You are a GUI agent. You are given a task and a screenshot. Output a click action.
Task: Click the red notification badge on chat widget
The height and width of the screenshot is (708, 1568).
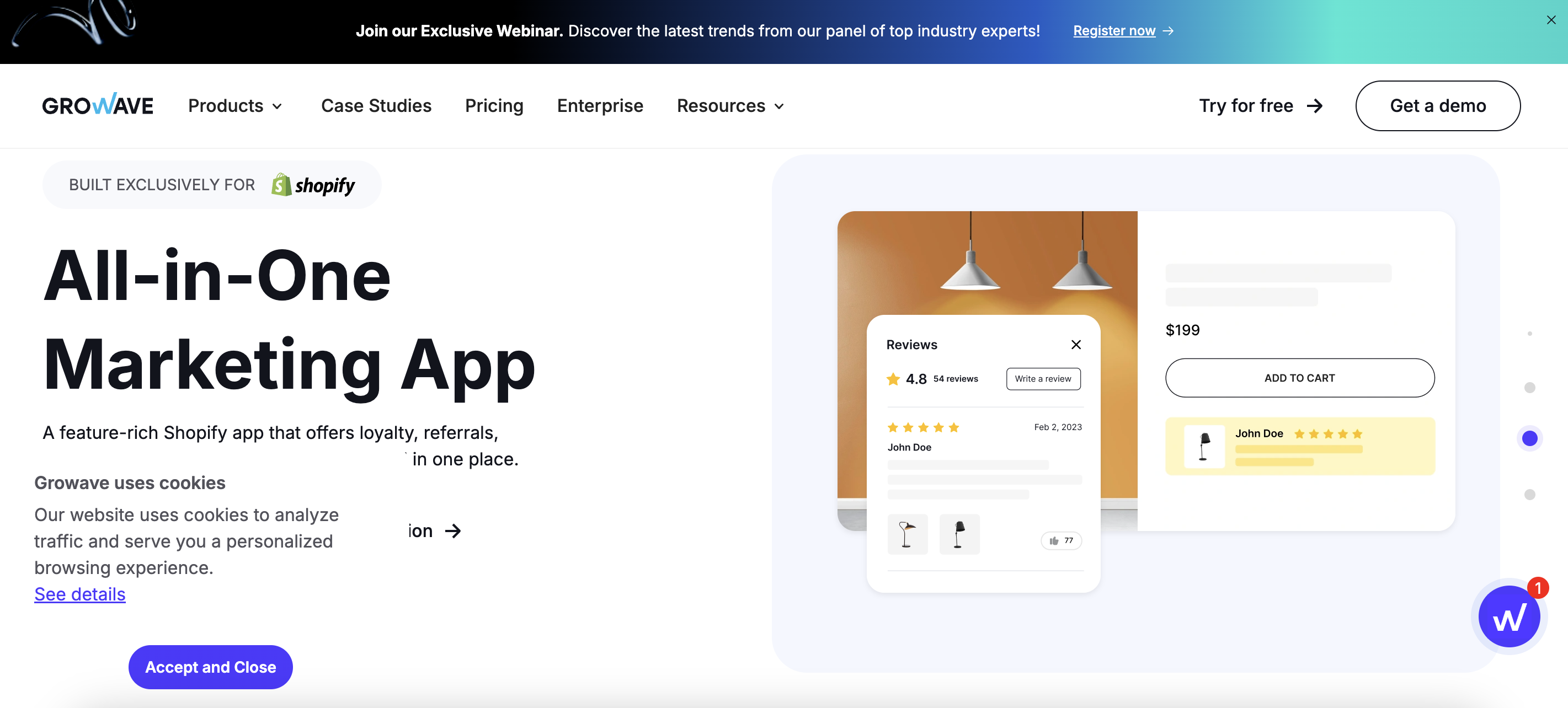[1538, 588]
